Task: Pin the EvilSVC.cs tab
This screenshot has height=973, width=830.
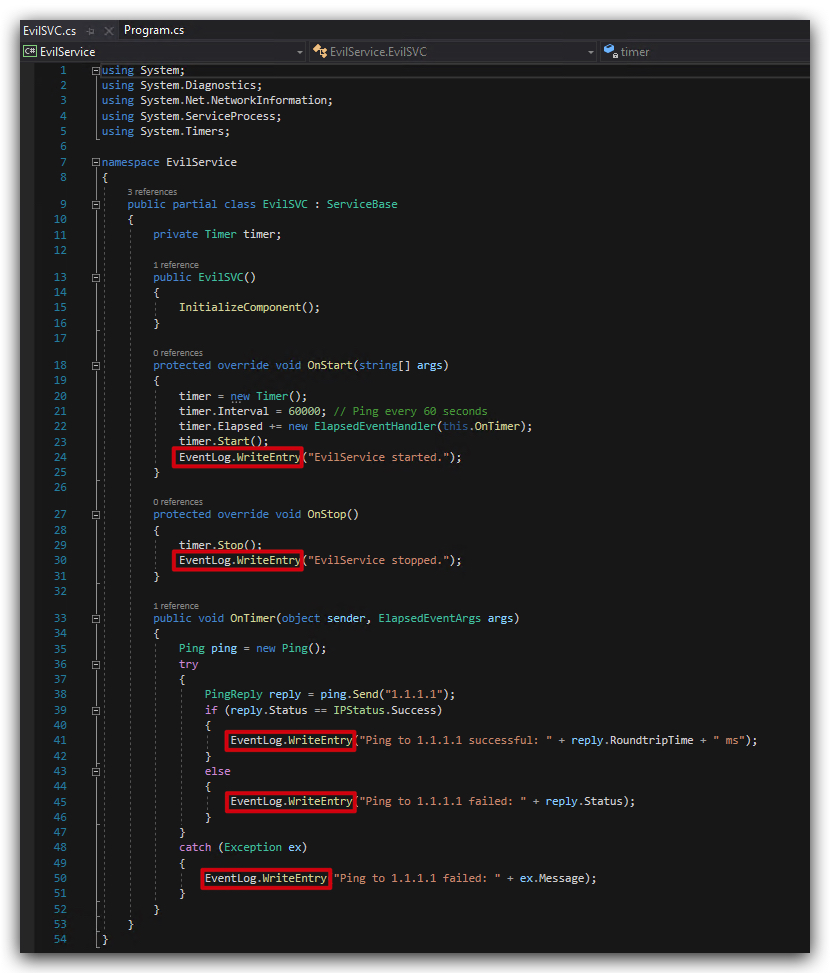Action: (x=91, y=30)
